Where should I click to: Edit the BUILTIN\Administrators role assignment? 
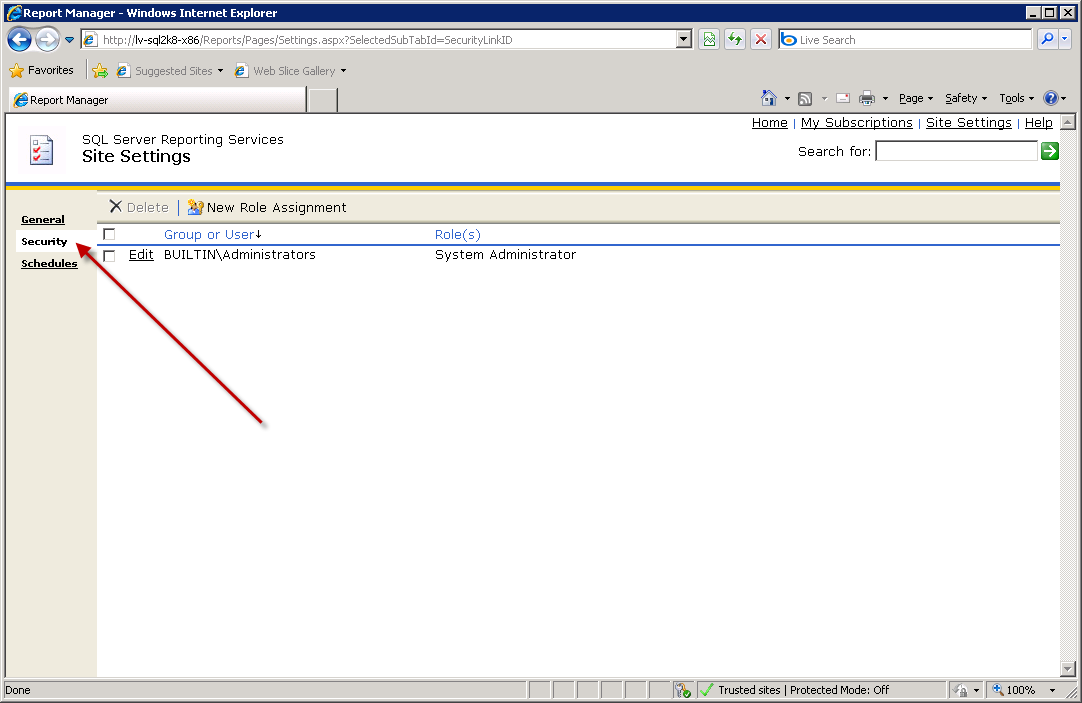pos(141,255)
